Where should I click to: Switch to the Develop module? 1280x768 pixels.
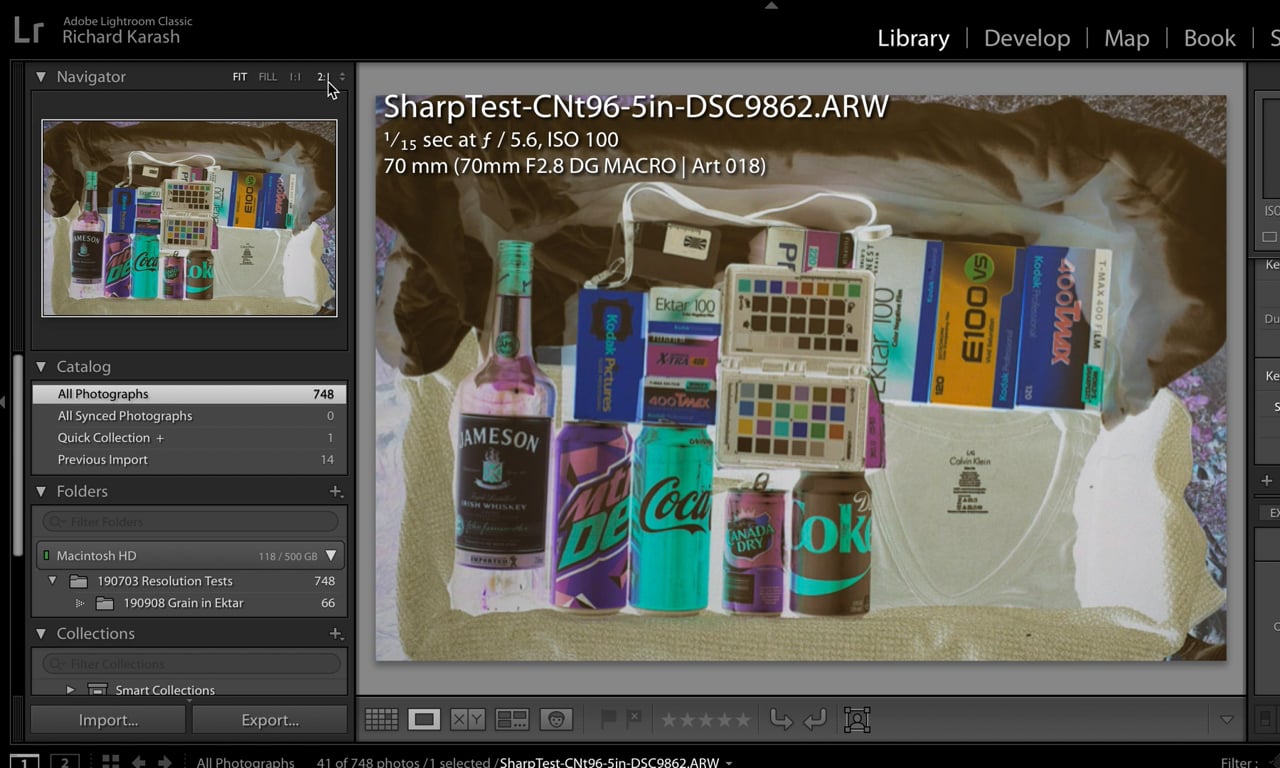1027,38
